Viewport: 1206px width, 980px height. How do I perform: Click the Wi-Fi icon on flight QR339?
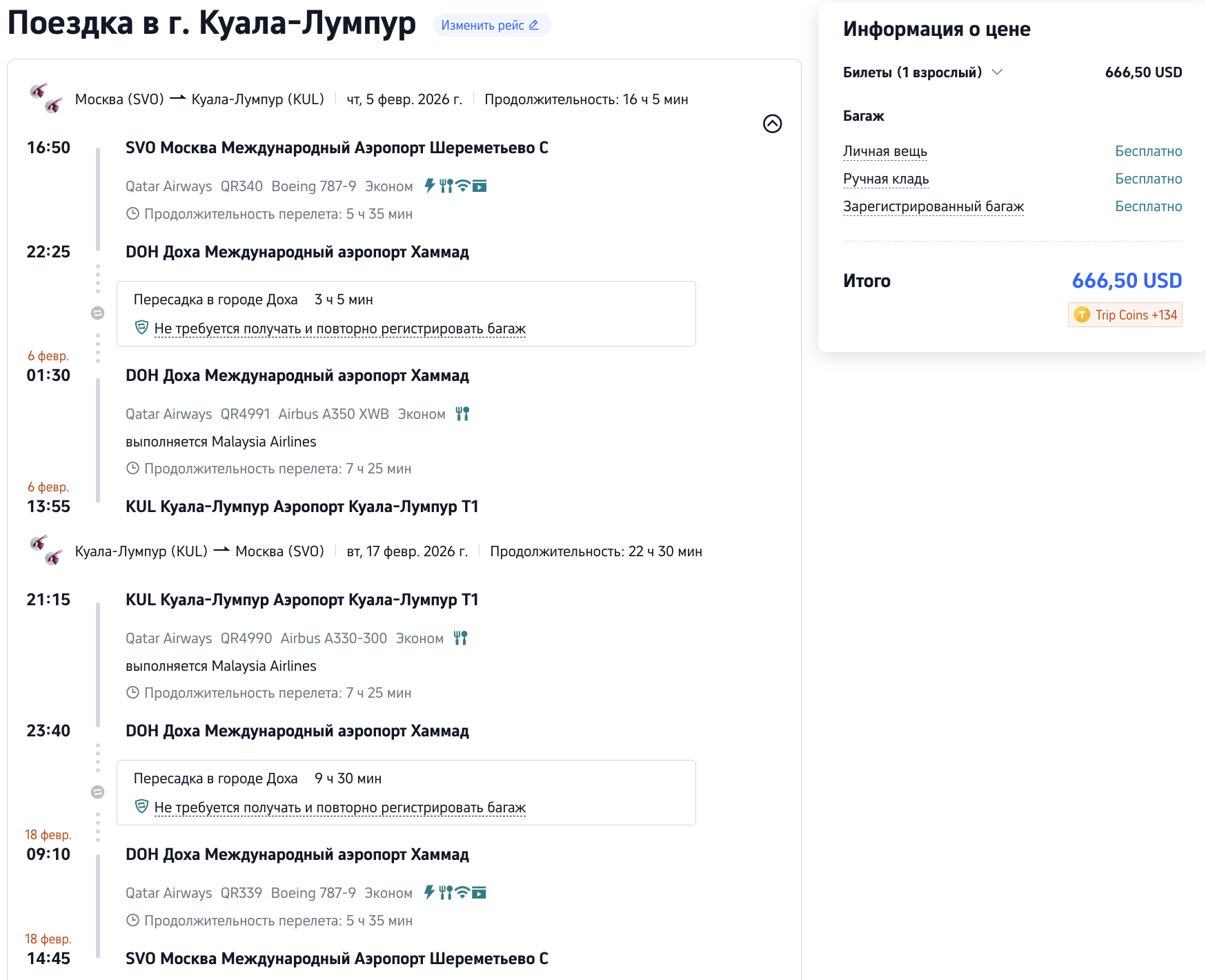tap(462, 892)
